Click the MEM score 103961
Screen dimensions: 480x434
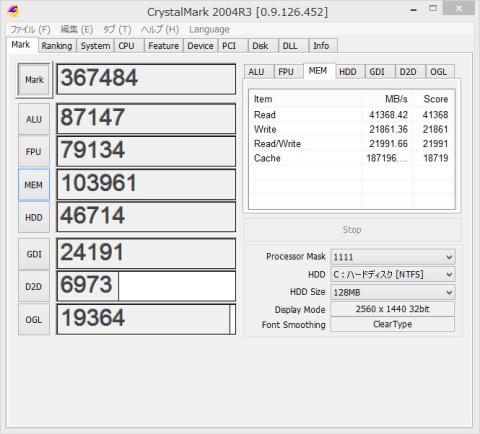146,184
